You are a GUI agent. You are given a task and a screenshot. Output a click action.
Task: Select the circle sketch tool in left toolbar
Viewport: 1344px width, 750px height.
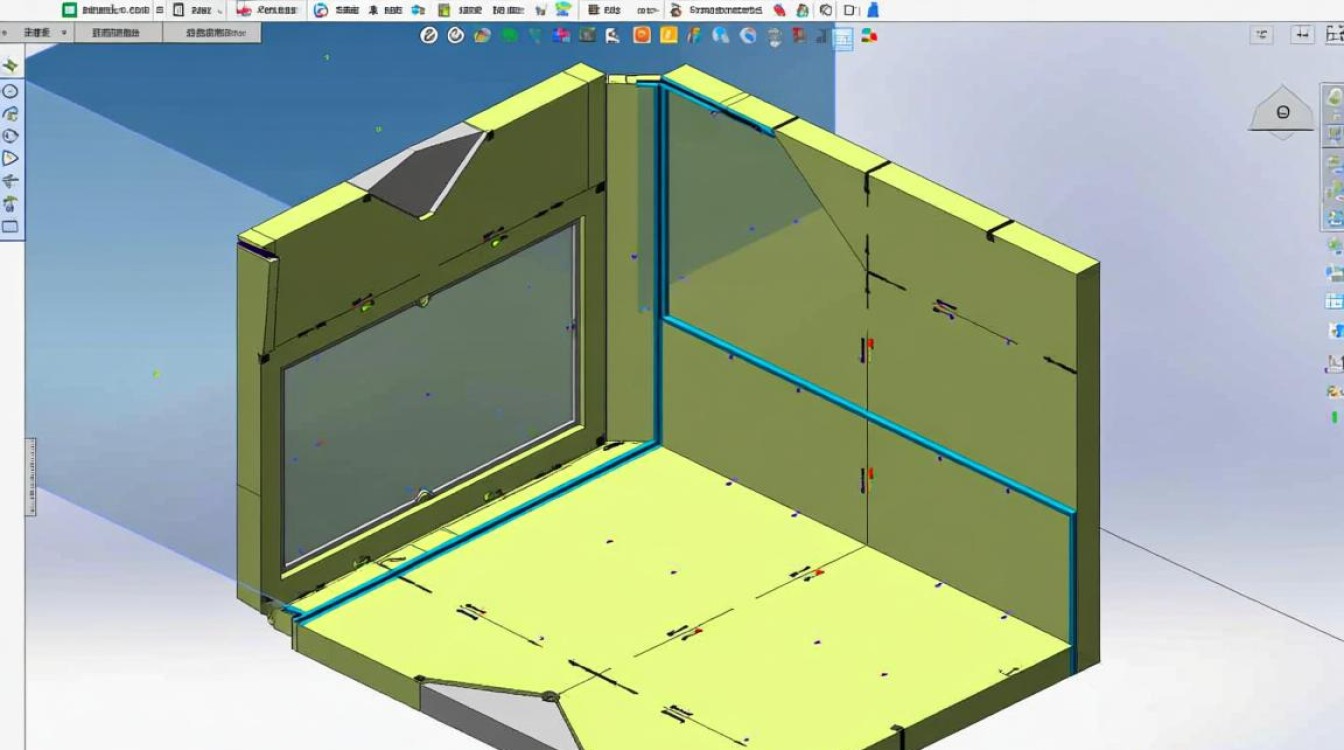tap(10, 91)
